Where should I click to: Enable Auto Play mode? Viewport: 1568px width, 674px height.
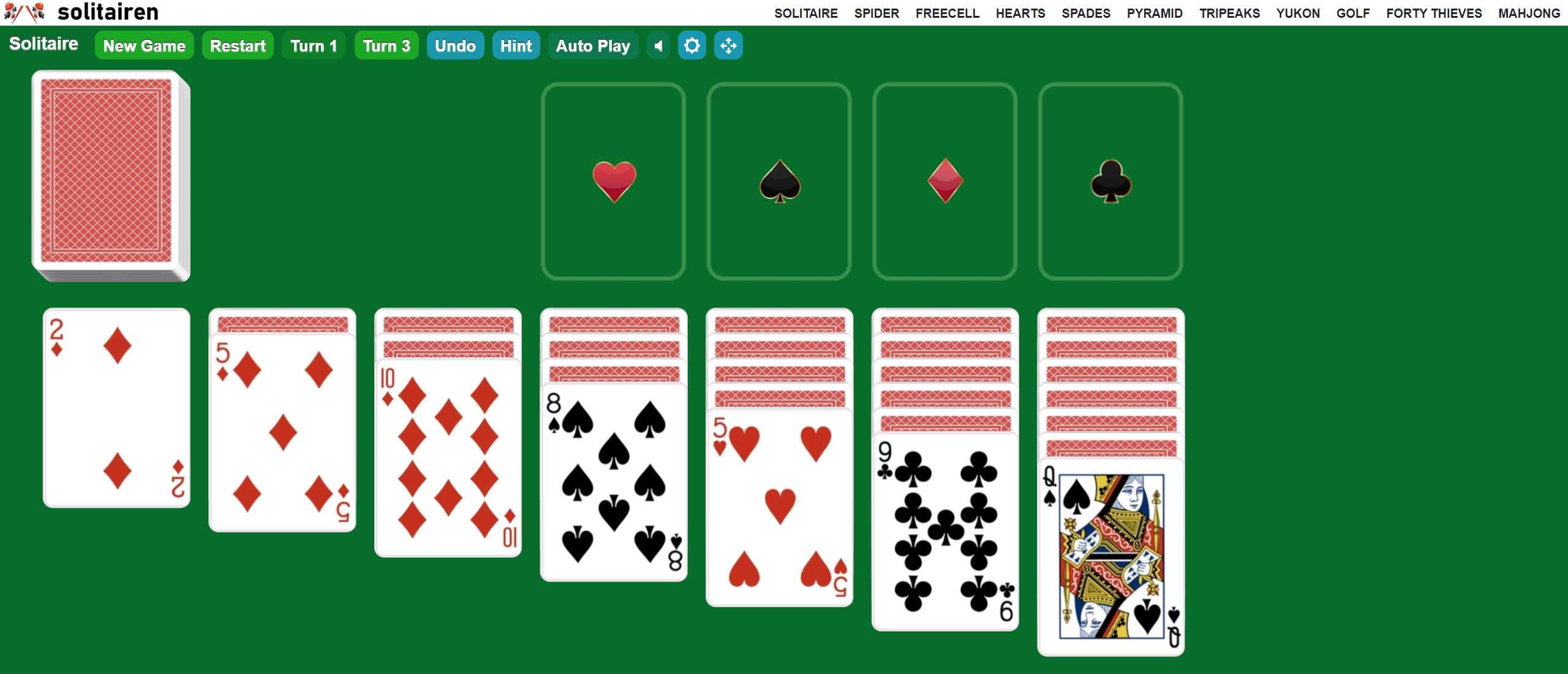coord(592,46)
